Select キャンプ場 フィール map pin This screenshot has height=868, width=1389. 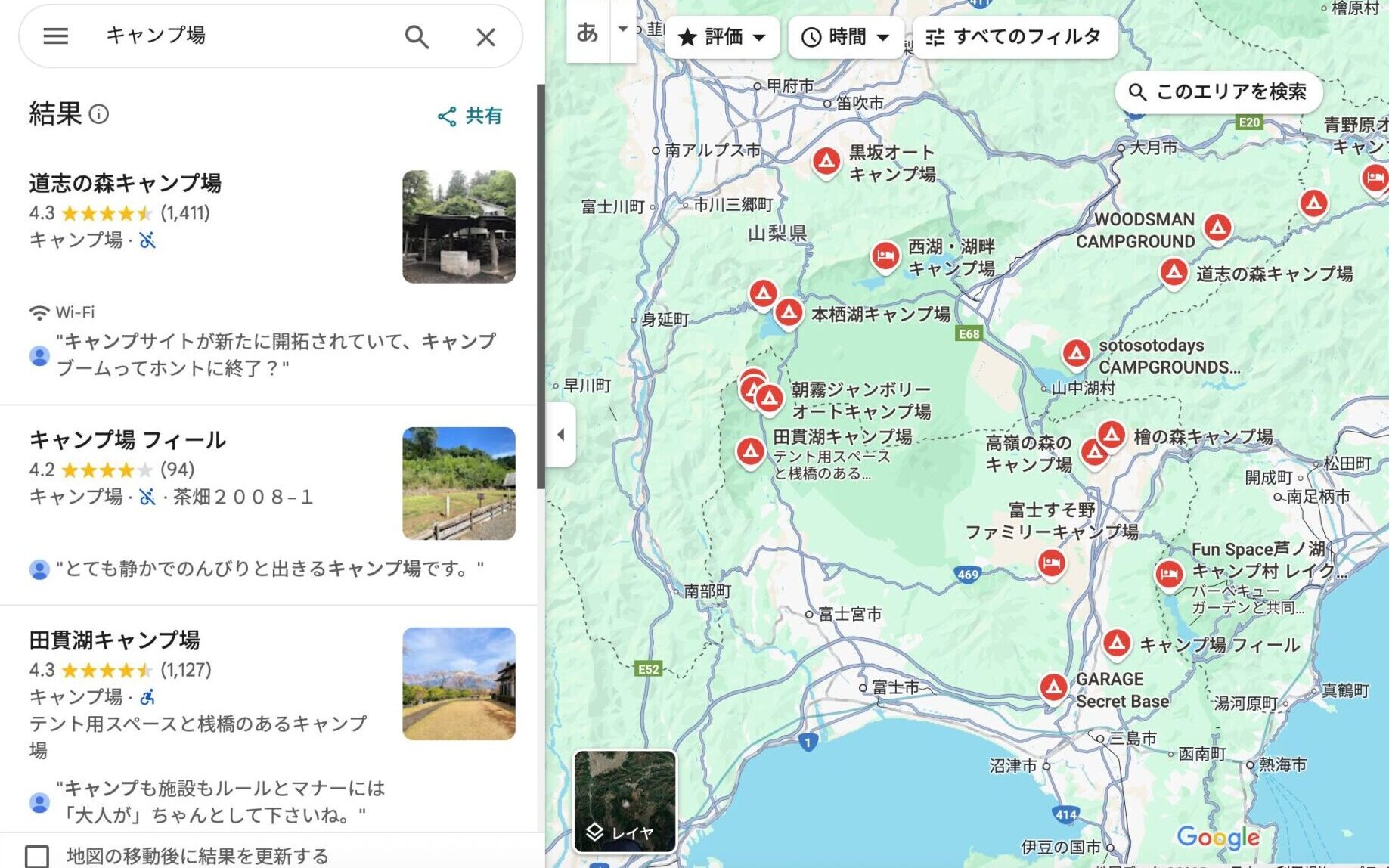1117,643
